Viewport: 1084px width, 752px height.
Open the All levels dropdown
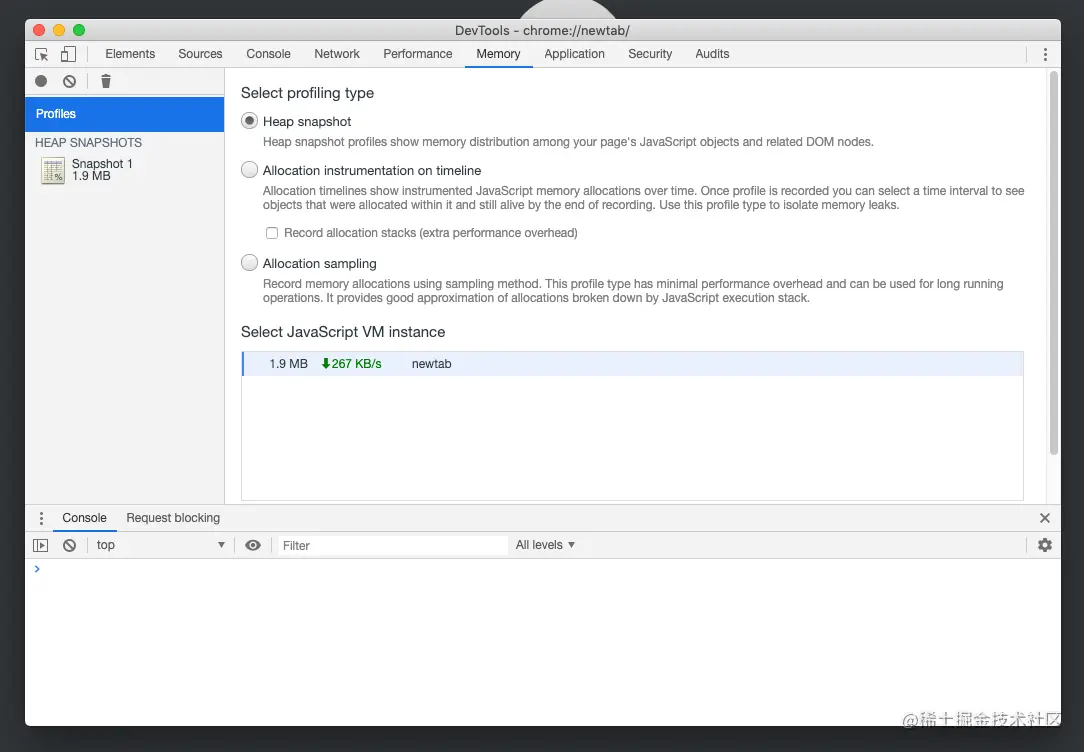point(545,545)
